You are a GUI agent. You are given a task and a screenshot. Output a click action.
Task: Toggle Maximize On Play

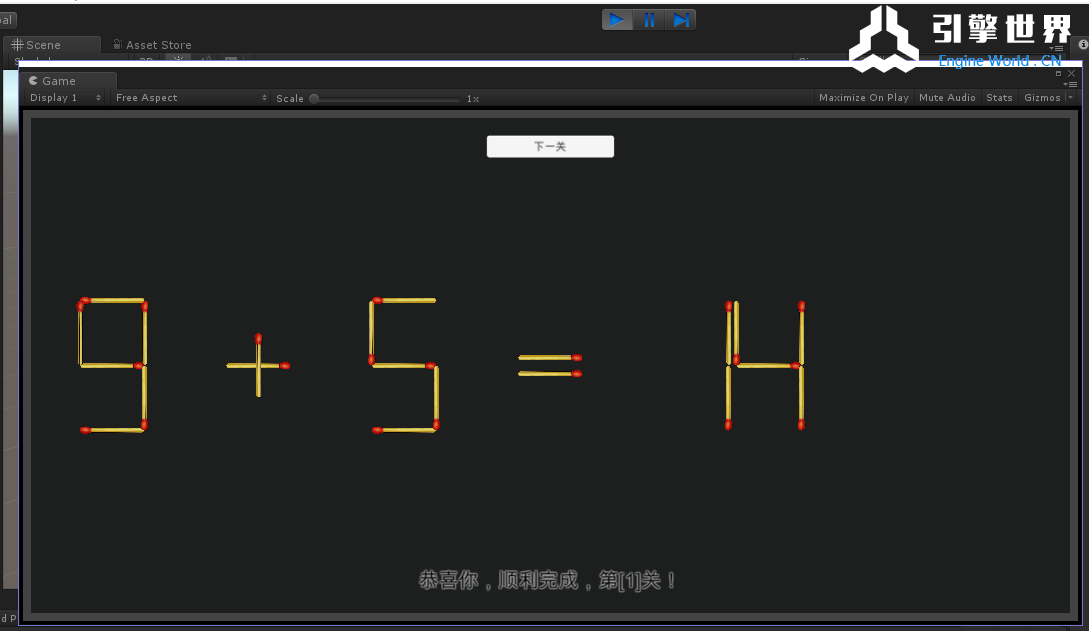(863, 98)
